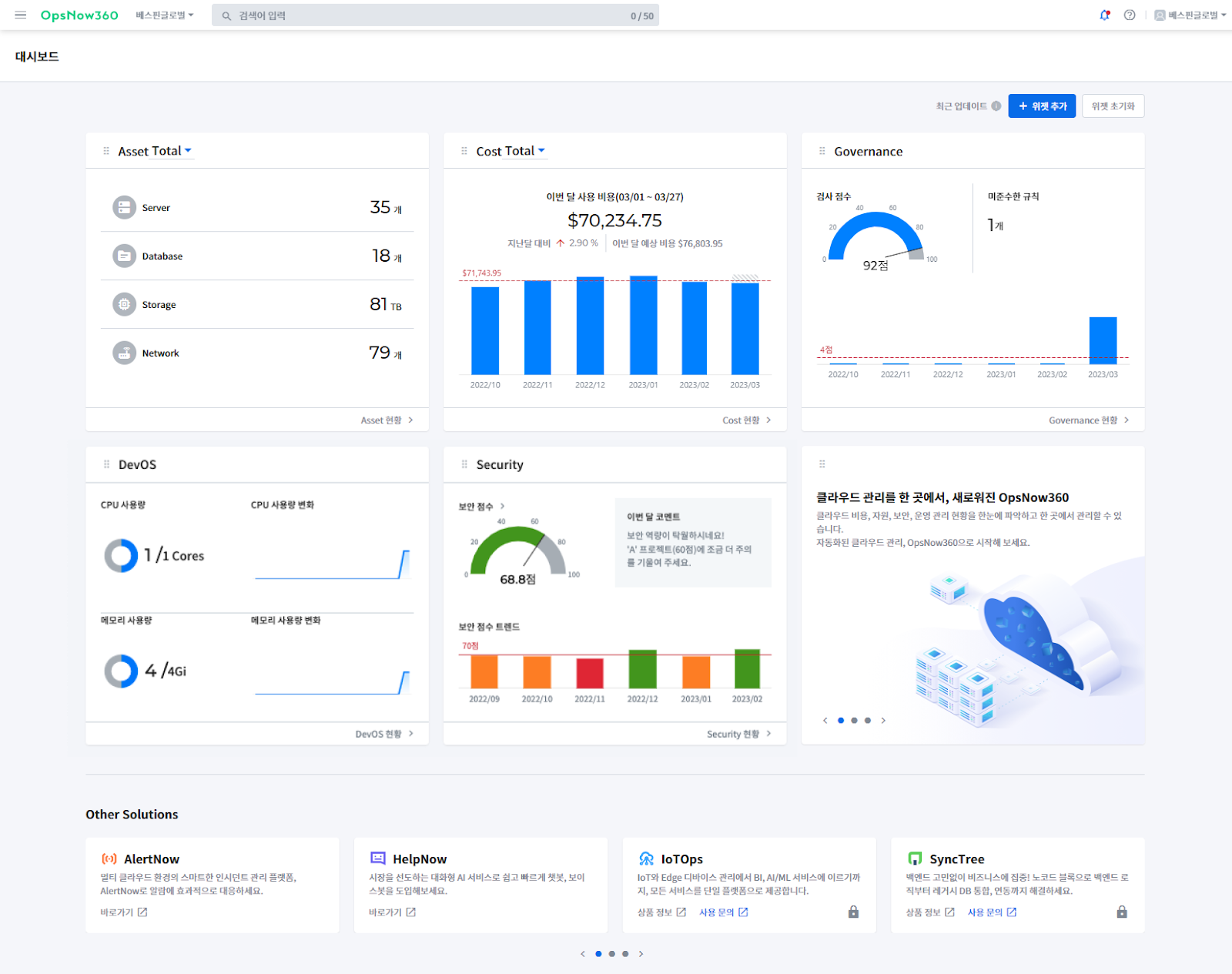Grab the promo banner widget handle

pyautogui.click(x=822, y=464)
